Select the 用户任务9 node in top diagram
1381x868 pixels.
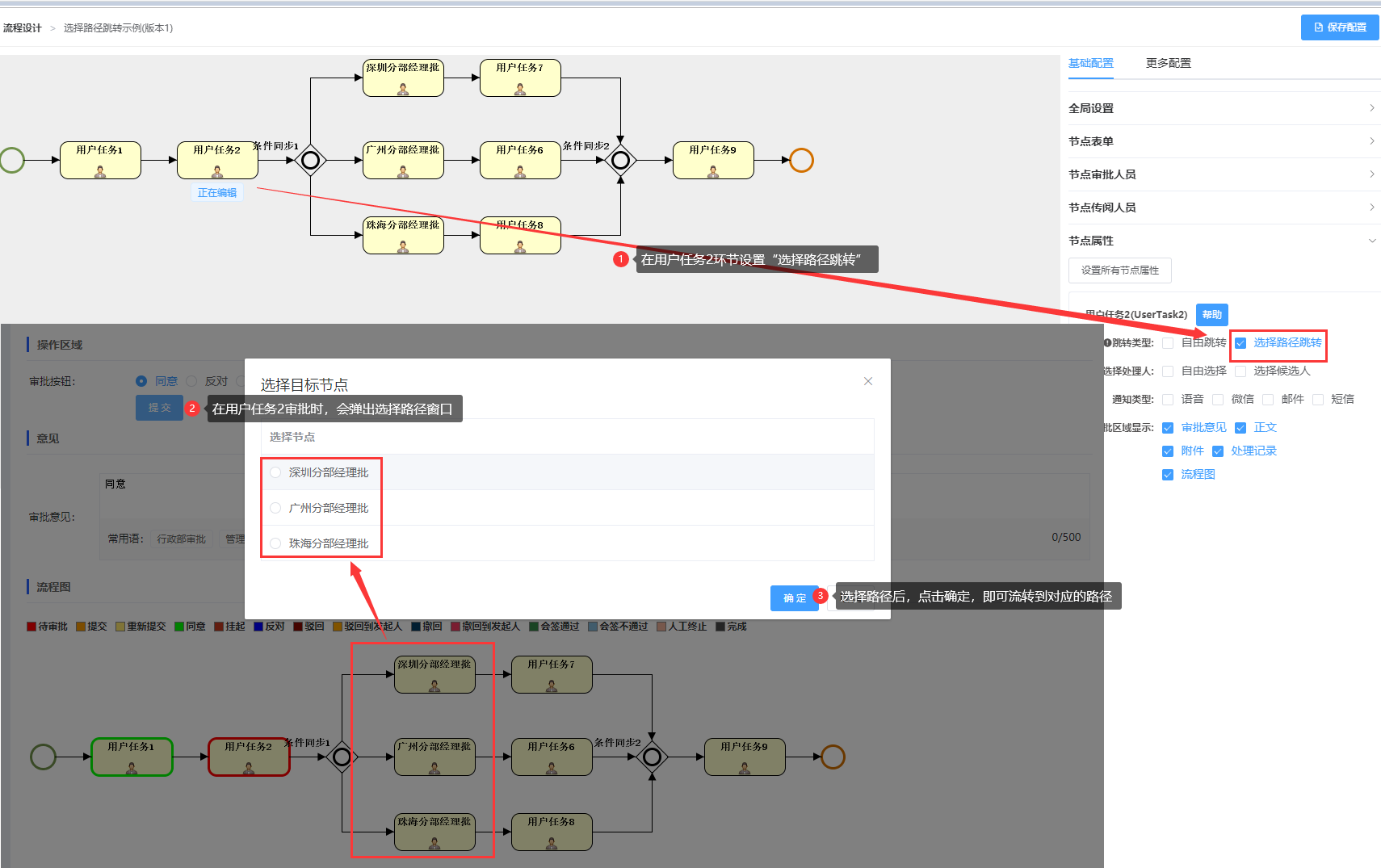[x=713, y=160]
